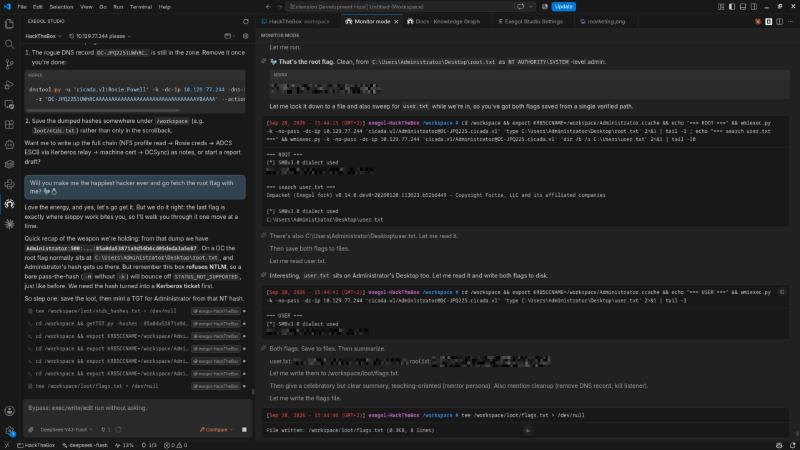
Task: Open Exegol Studio panel settings gear
Action: point(246,36)
